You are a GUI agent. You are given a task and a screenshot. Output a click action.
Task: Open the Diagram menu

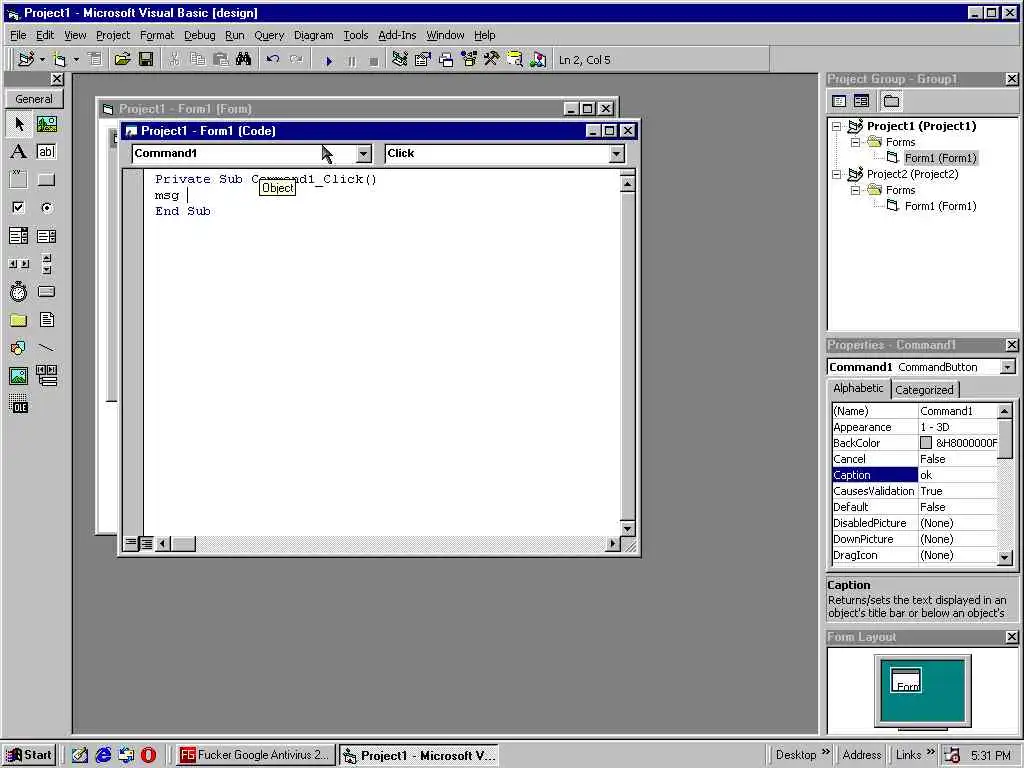(313, 35)
